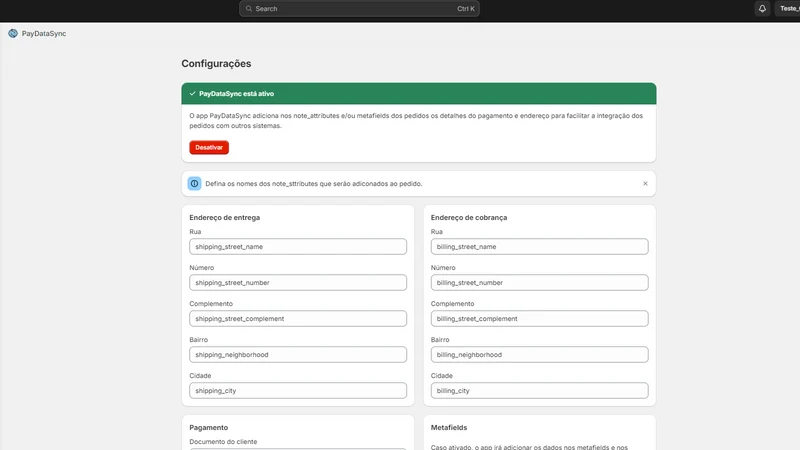Click the Configurações page heading
800x450 pixels.
(216, 64)
